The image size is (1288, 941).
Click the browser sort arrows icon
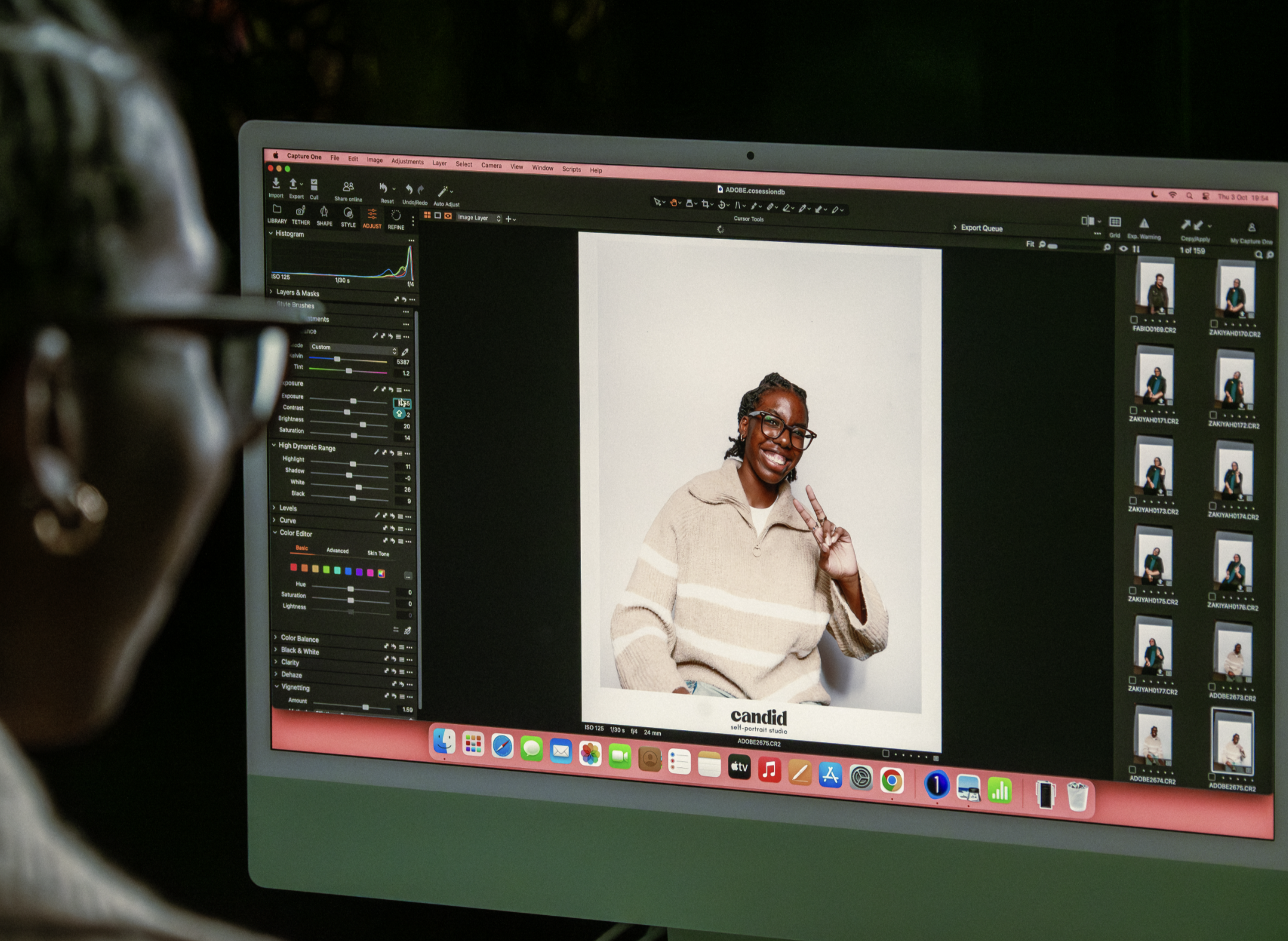(x=1136, y=249)
